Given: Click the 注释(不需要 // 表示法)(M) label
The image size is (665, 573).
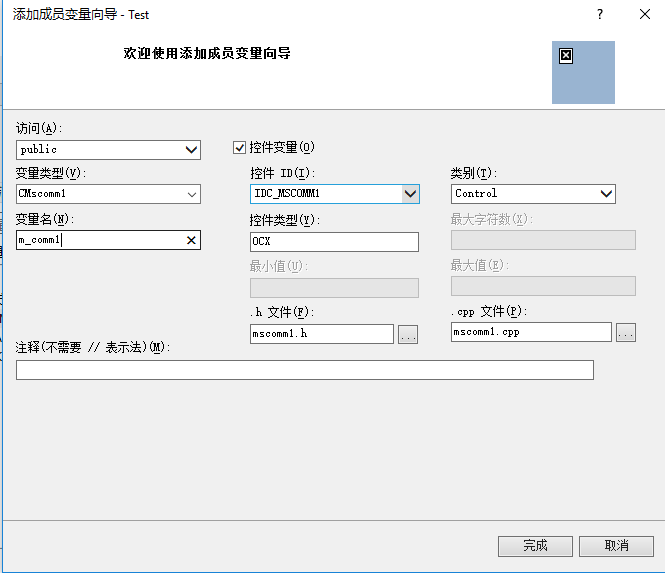Looking at the screenshot, I should click(93, 347).
